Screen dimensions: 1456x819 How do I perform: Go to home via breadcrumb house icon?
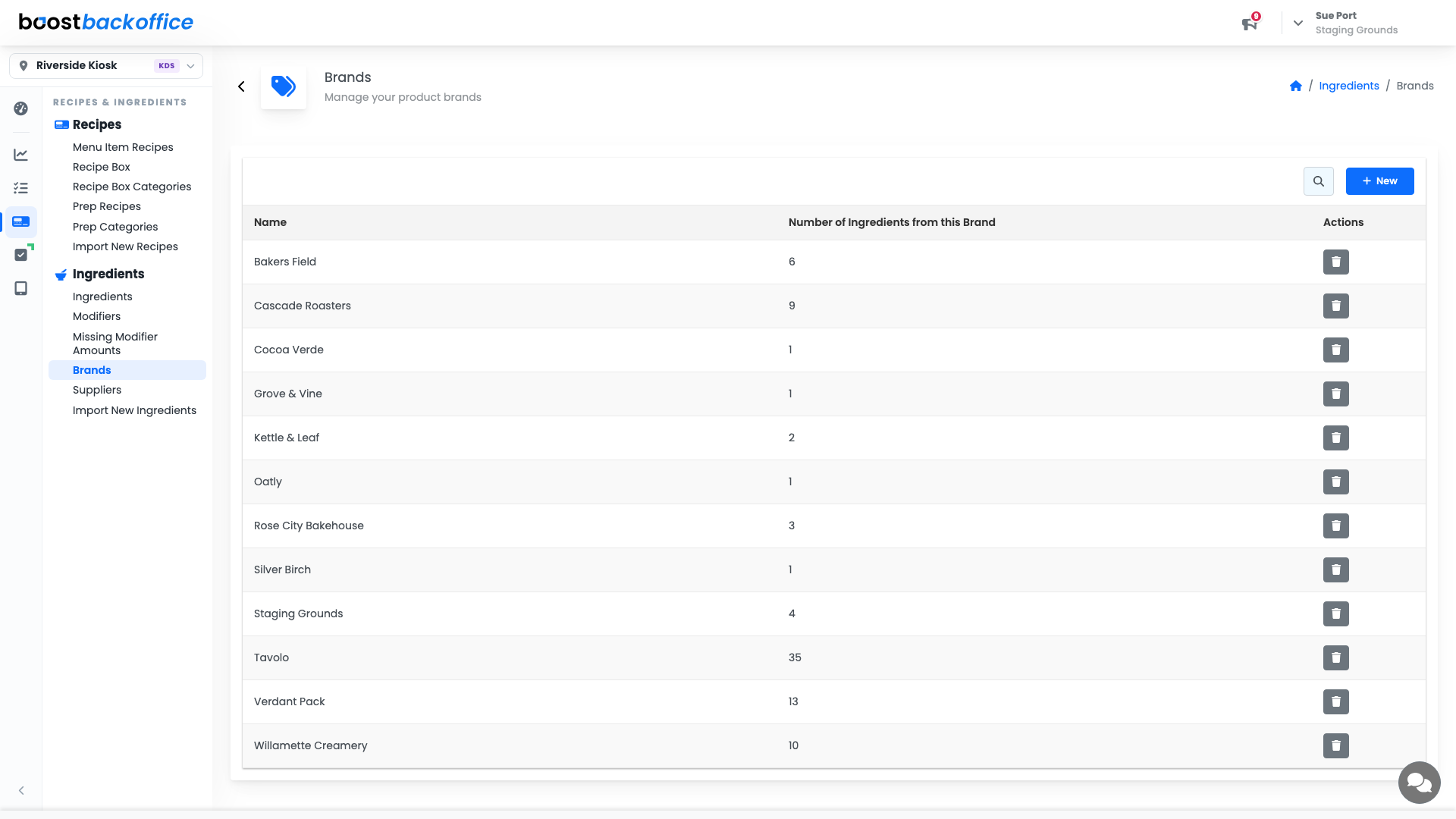coord(1296,86)
